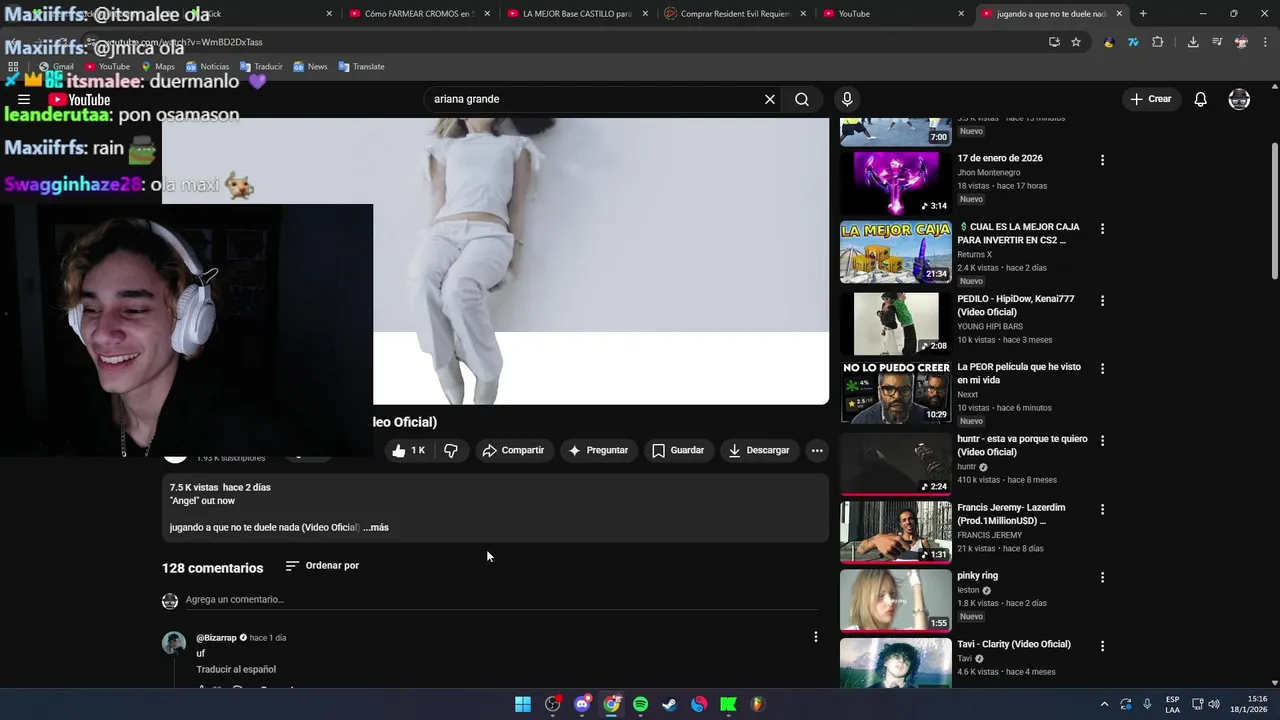
Task: Start voice search with the microphone icon
Action: pyautogui.click(x=847, y=99)
